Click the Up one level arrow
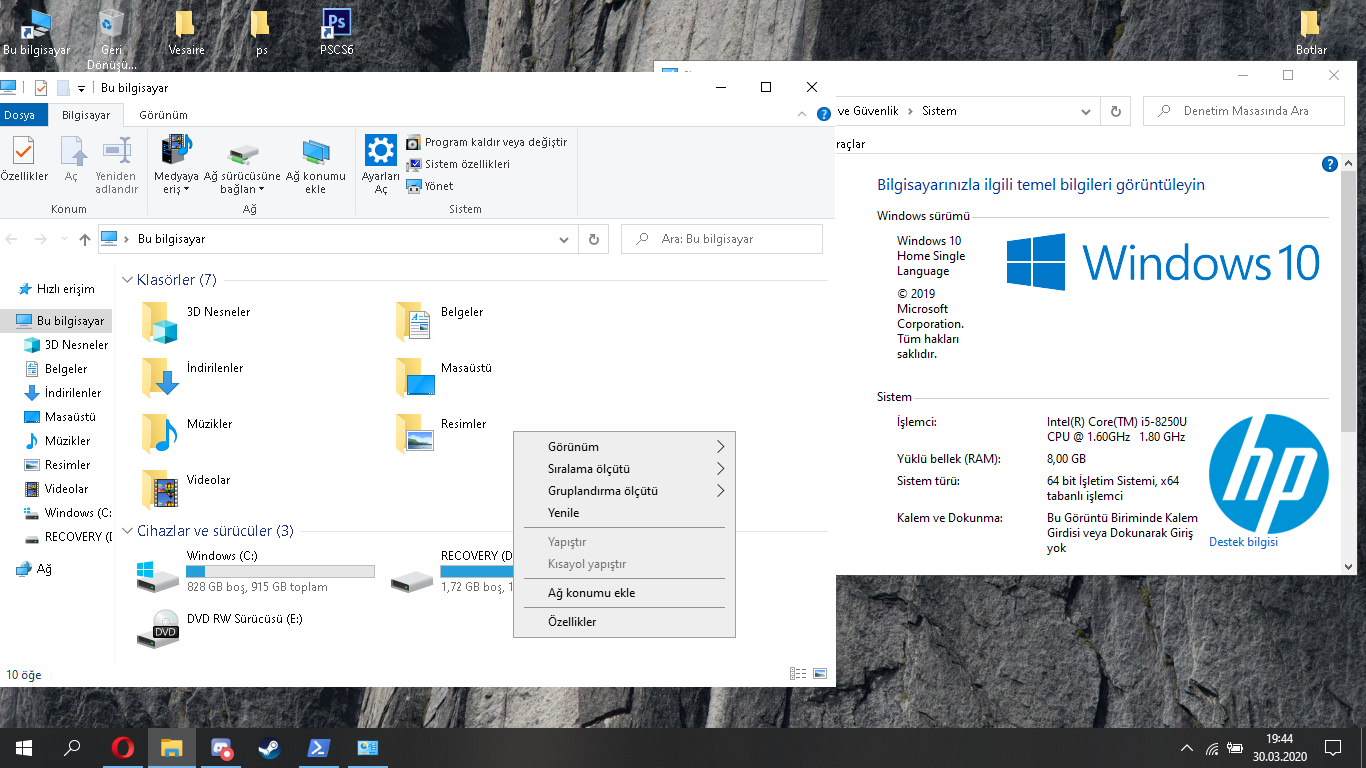Image resolution: width=1366 pixels, height=768 pixels. pos(85,240)
